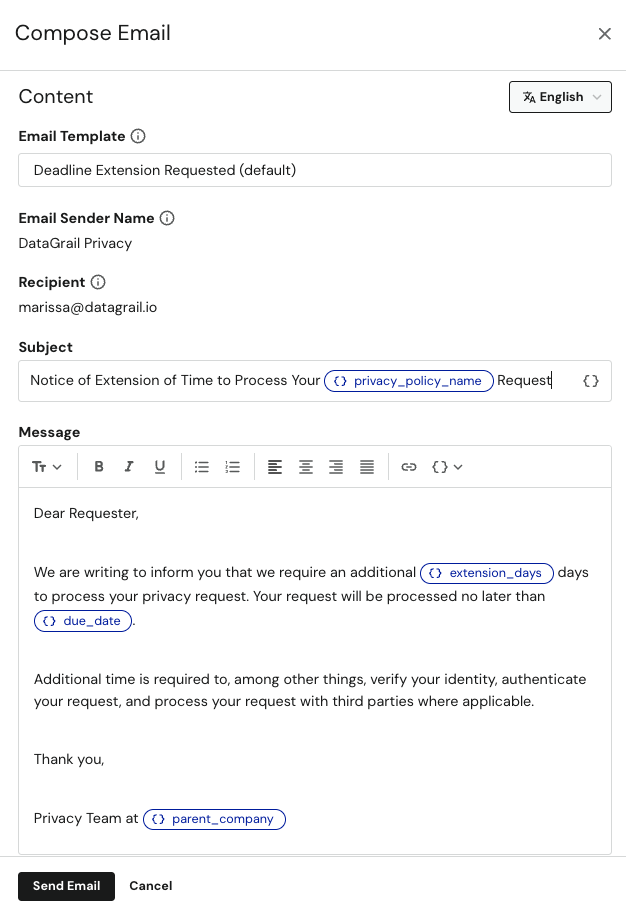
Task: Insert a bulleted list
Action: pyautogui.click(x=201, y=466)
